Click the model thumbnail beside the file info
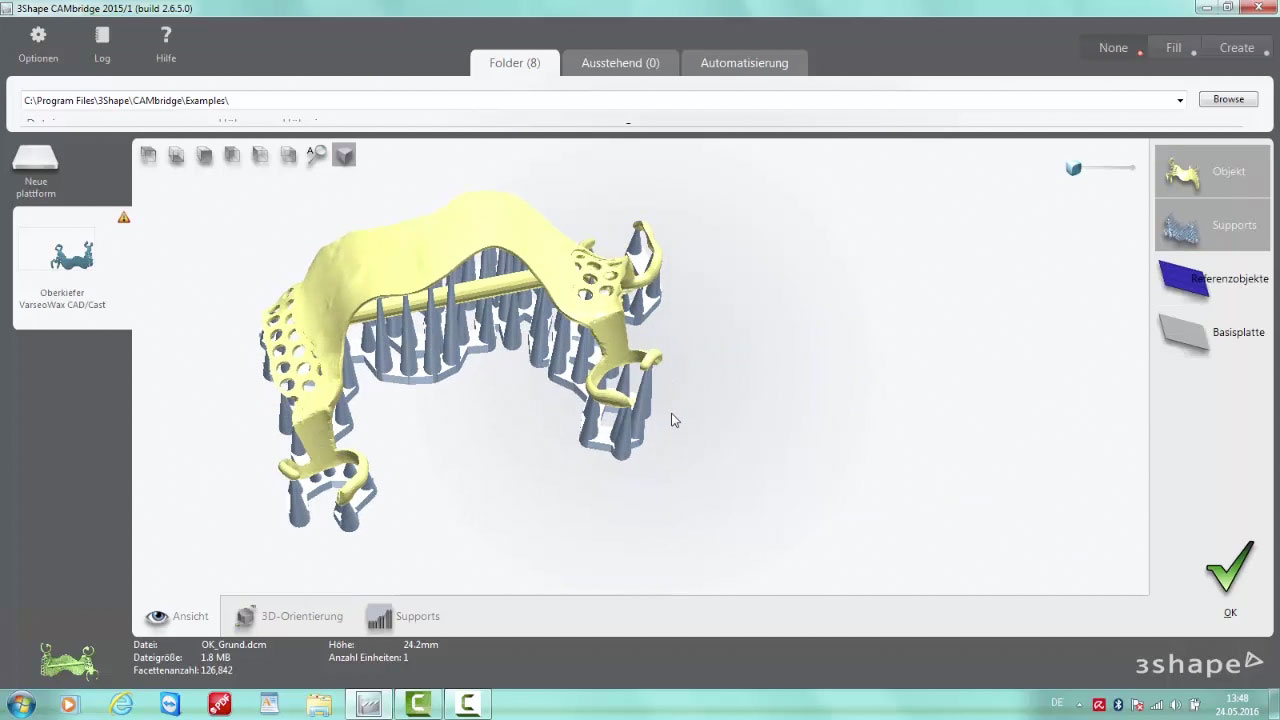 [68, 661]
